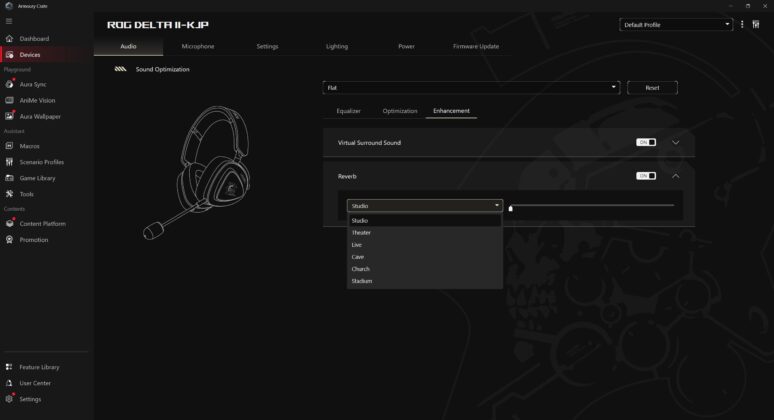Screen dimensions: 774x420
Task: Open Scenario Profiles from the sidebar
Action: tap(41, 162)
